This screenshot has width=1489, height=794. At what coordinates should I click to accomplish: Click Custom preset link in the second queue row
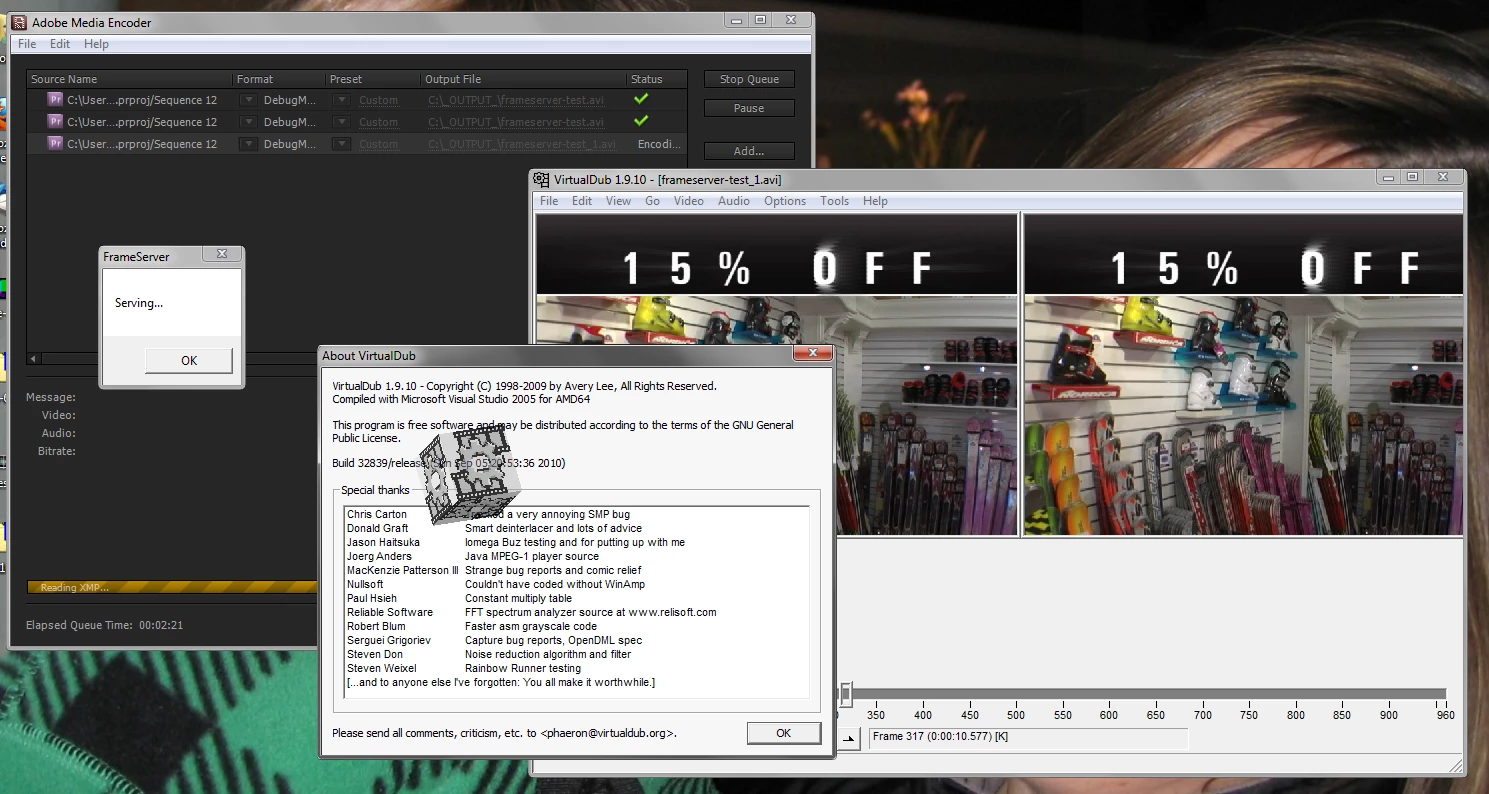coord(379,122)
